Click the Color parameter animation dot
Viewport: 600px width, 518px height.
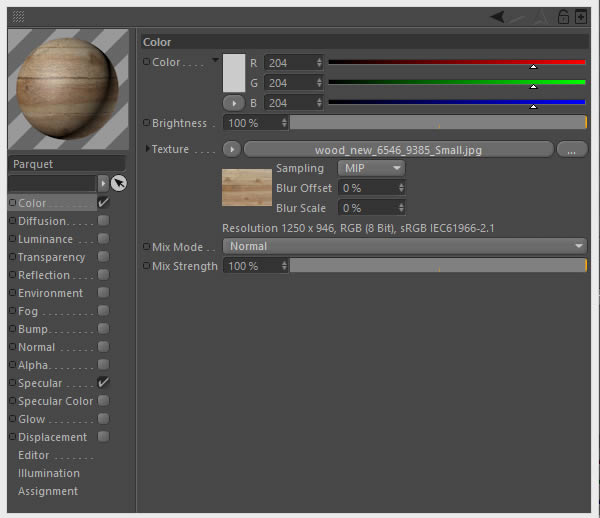tap(146, 62)
